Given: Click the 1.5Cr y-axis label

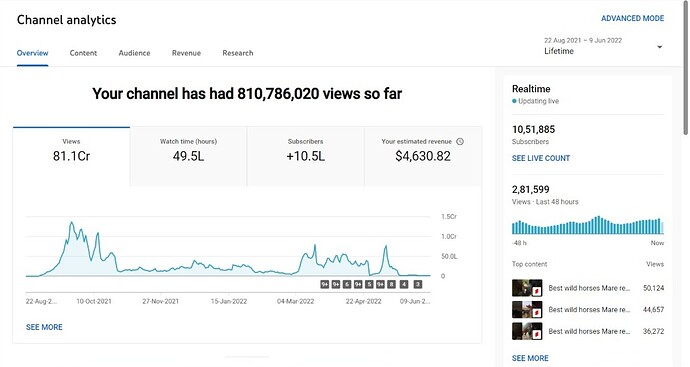Looking at the screenshot, I should [449, 217].
